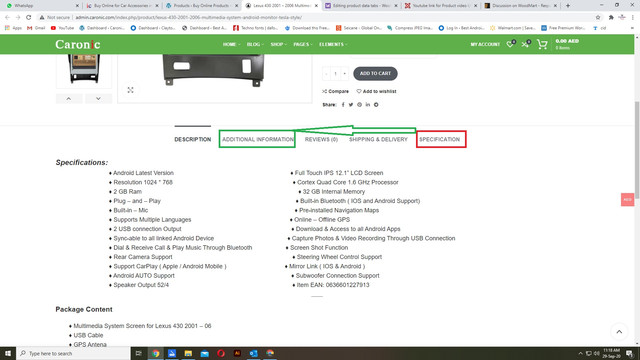Click the browser address bar URL
This screenshot has height=360, width=640.
click(x=189, y=18)
